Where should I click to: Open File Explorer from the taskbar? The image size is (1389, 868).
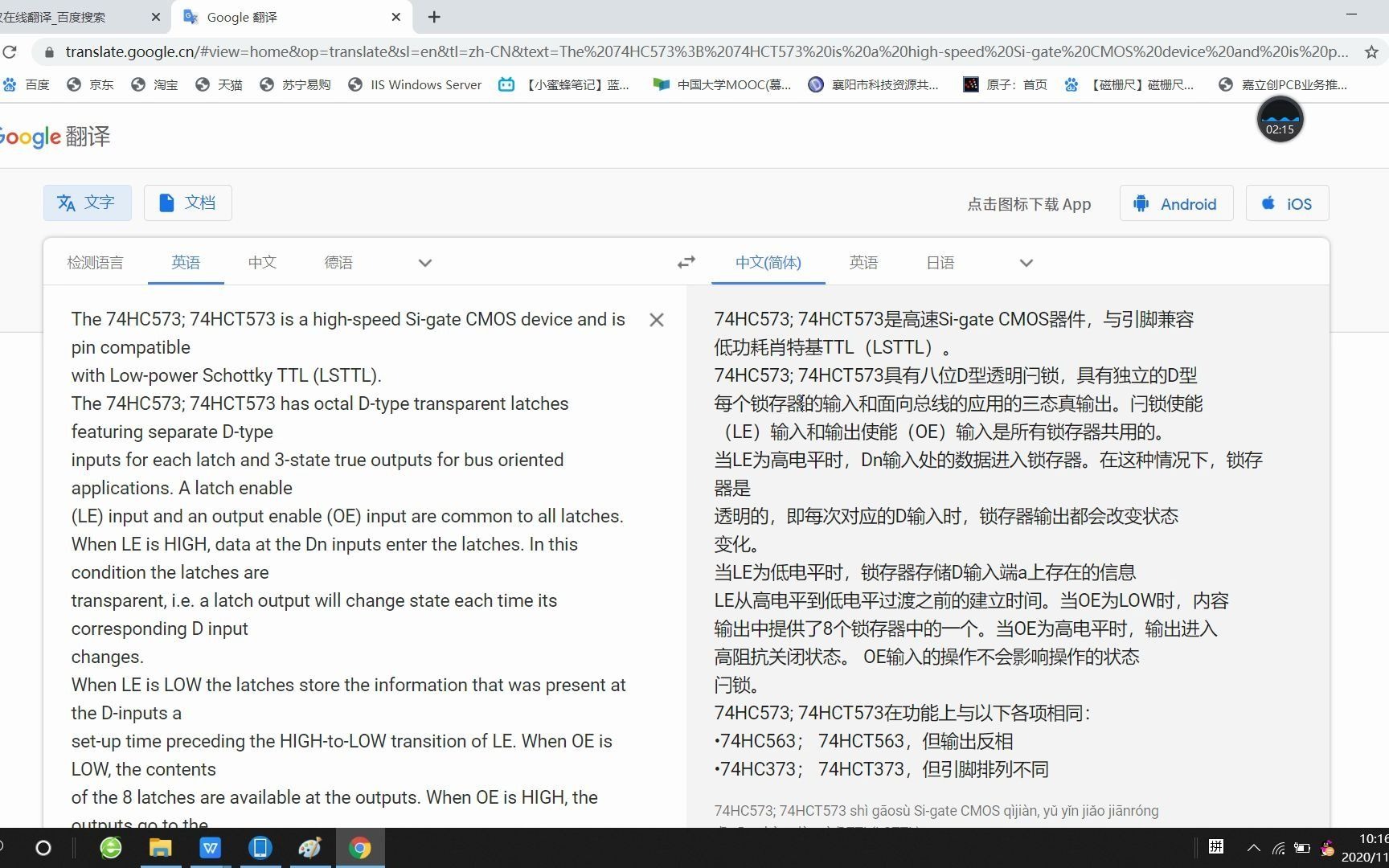pyautogui.click(x=160, y=848)
